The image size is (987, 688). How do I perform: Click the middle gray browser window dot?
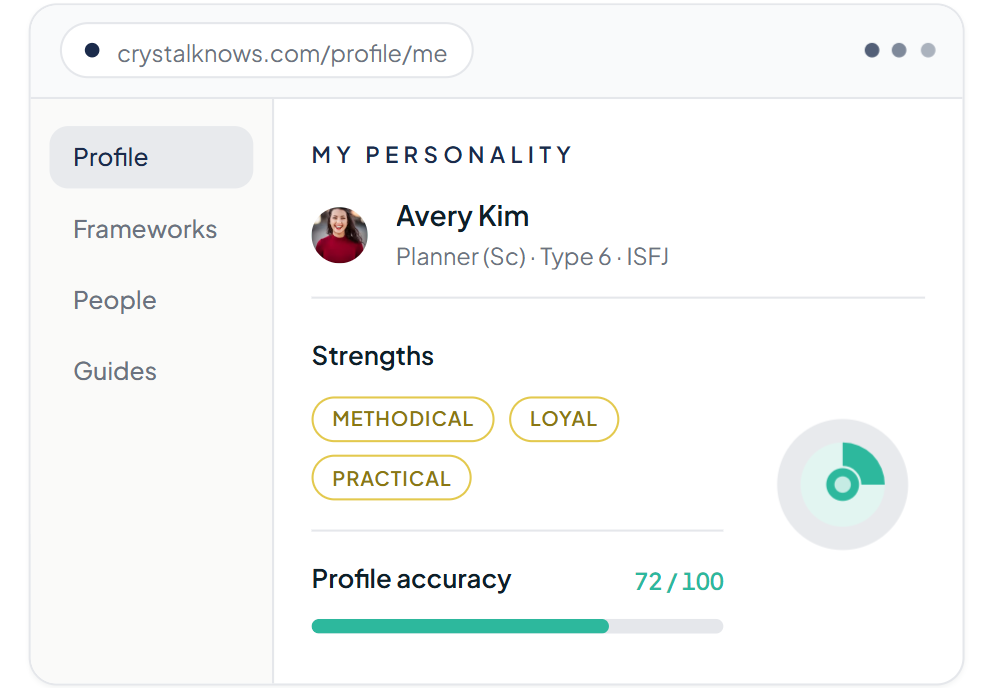[x=899, y=50]
